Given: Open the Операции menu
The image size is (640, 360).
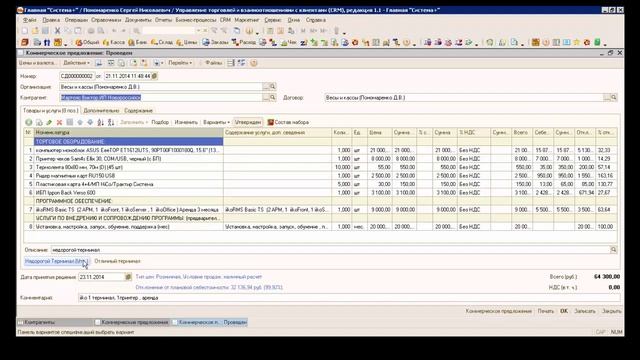Looking at the screenshot, I should pyautogui.click(x=76, y=20).
